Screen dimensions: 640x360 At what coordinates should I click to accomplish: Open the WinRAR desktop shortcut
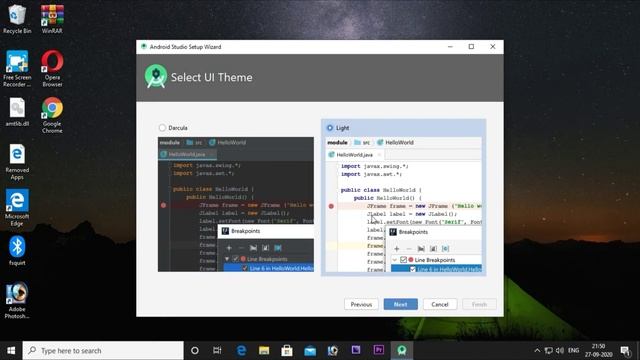click(x=52, y=19)
